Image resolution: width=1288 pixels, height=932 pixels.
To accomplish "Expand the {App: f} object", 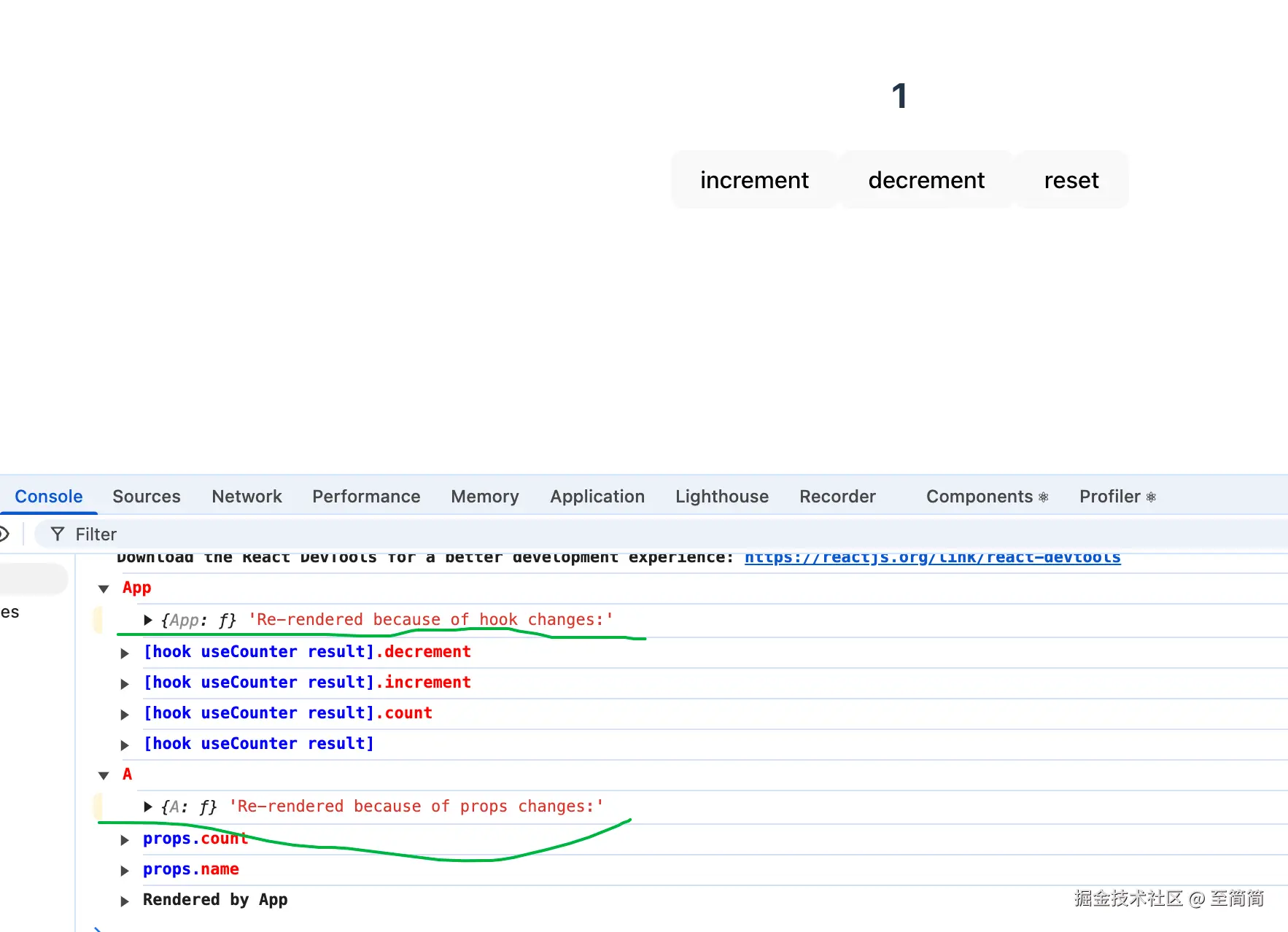I will coord(148,620).
